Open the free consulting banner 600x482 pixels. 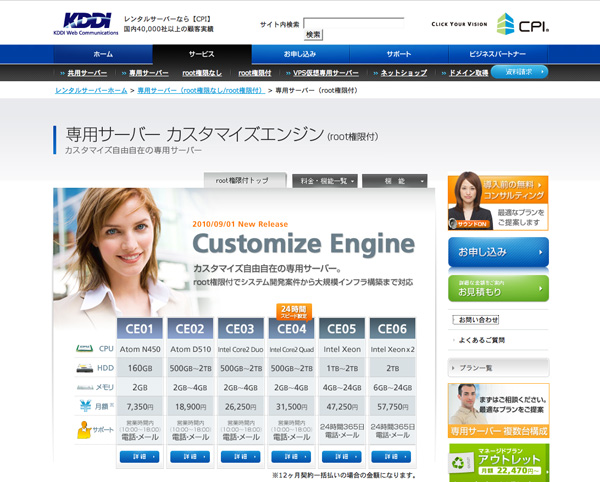tap(498, 202)
